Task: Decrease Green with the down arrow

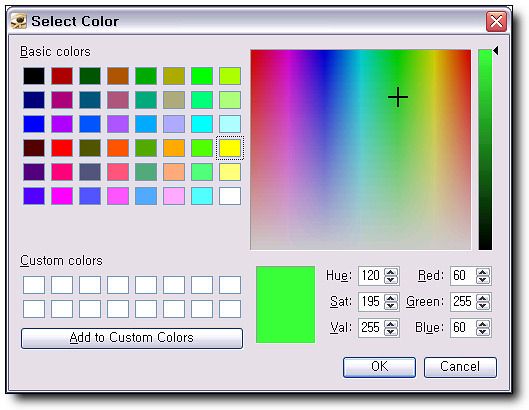Action: pyautogui.click(x=483, y=306)
